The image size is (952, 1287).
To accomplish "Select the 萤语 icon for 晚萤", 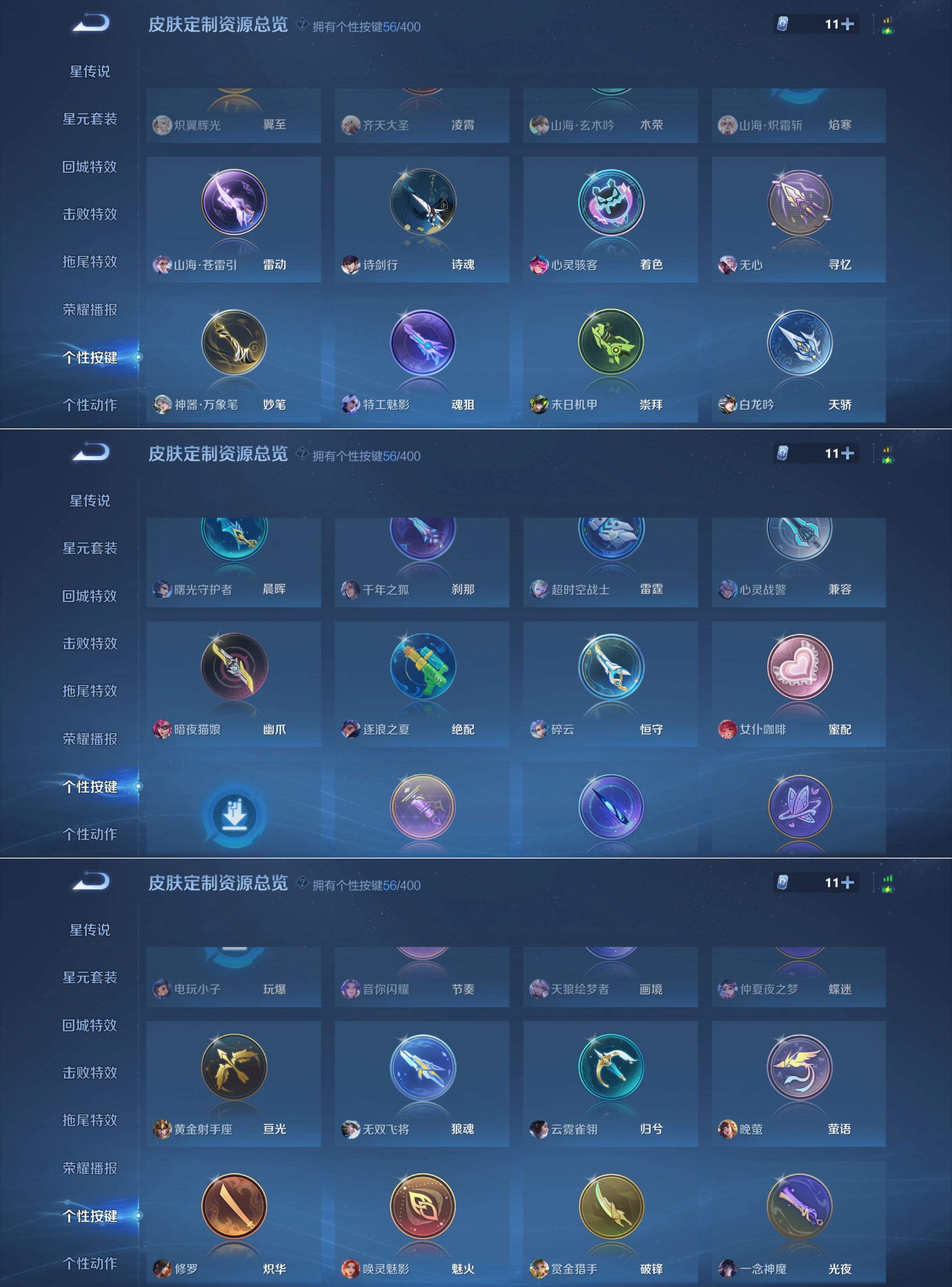I will coord(799,1066).
